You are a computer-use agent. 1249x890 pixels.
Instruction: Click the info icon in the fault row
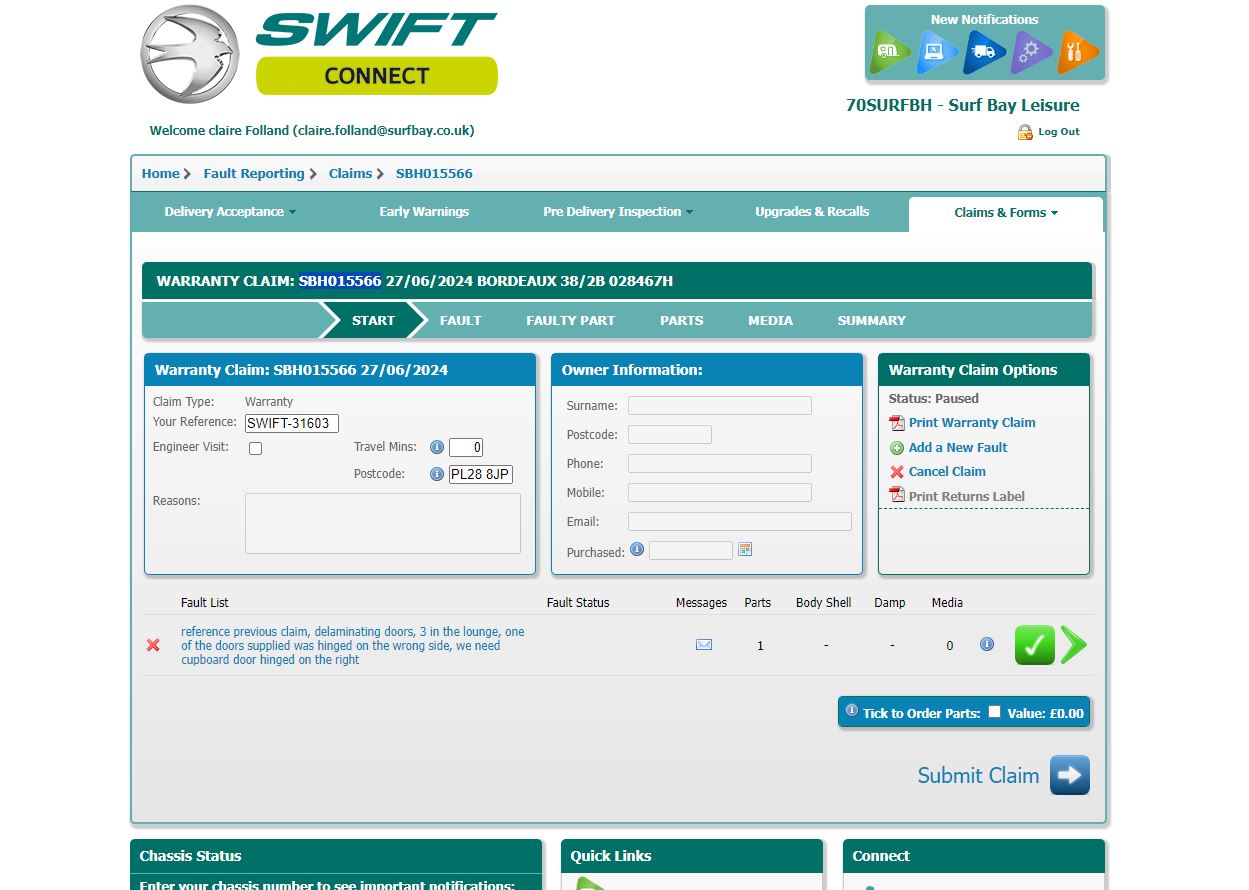(x=987, y=644)
